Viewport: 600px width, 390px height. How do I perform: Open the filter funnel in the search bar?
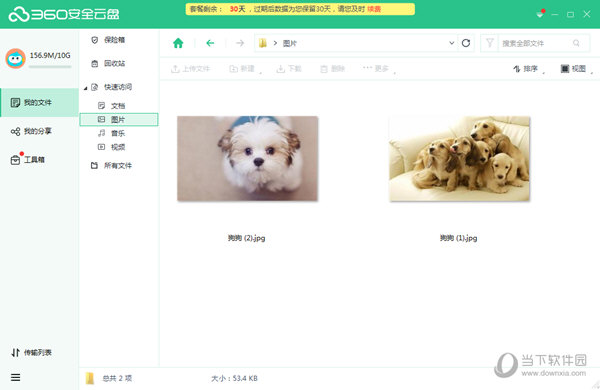point(489,43)
